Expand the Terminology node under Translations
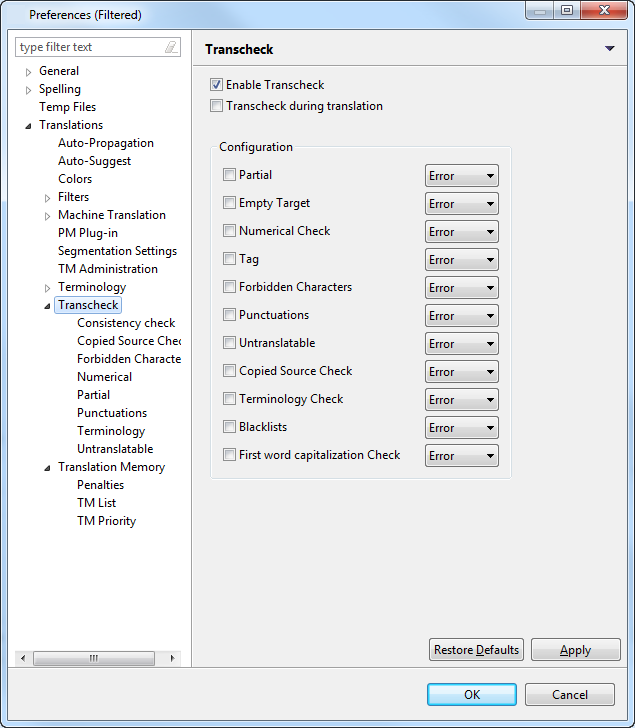 click(47, 288)
